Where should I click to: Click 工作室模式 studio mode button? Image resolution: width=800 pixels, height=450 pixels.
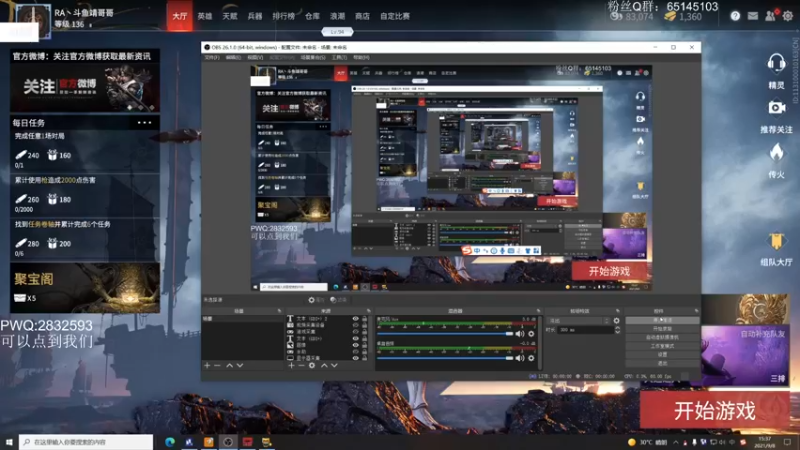pos(662,346)
